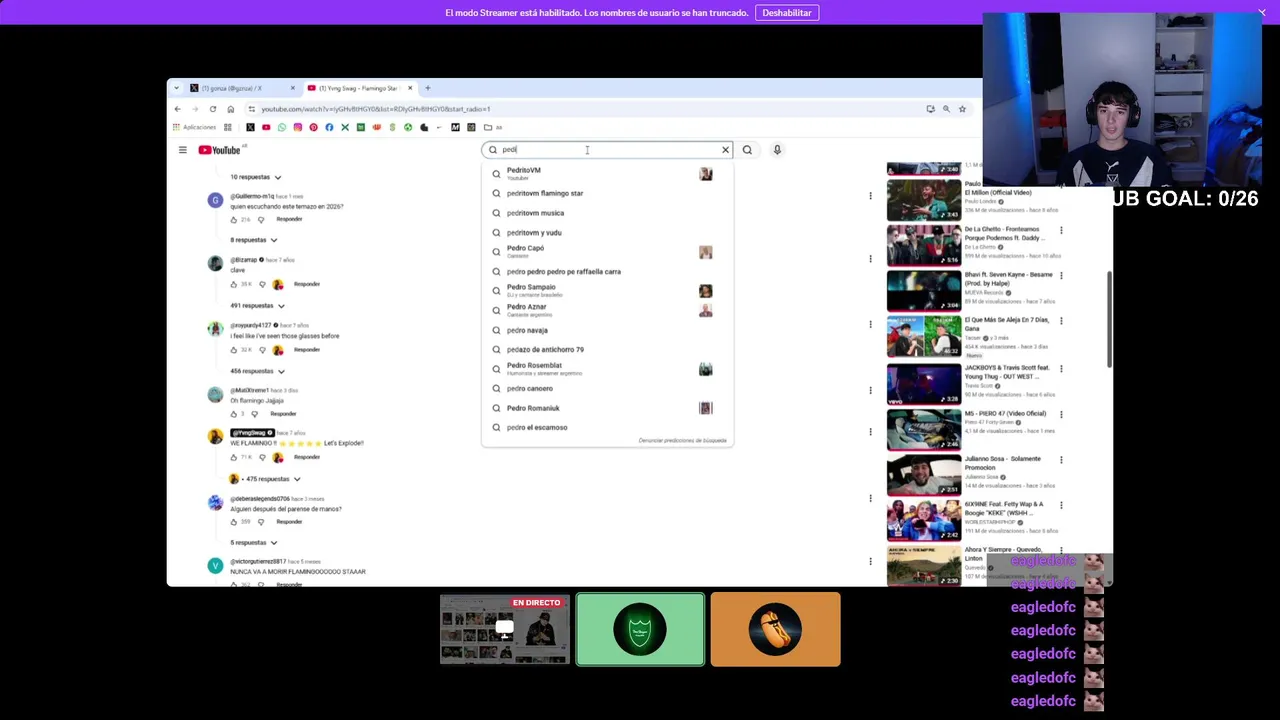Expand the 5 respuestas replies
Image resolution: width=1280 pixels, height=720 pixels.
point(254,543)
